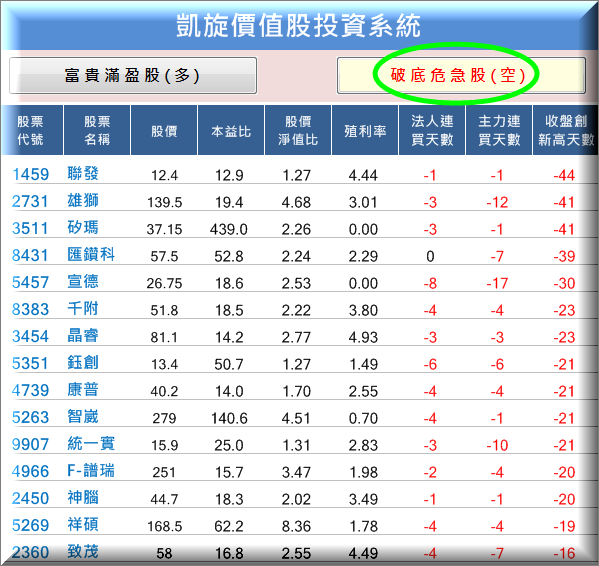Screen dimensions: 599x566
Task: Open stock name 雄獅
Action: (83, 201)
